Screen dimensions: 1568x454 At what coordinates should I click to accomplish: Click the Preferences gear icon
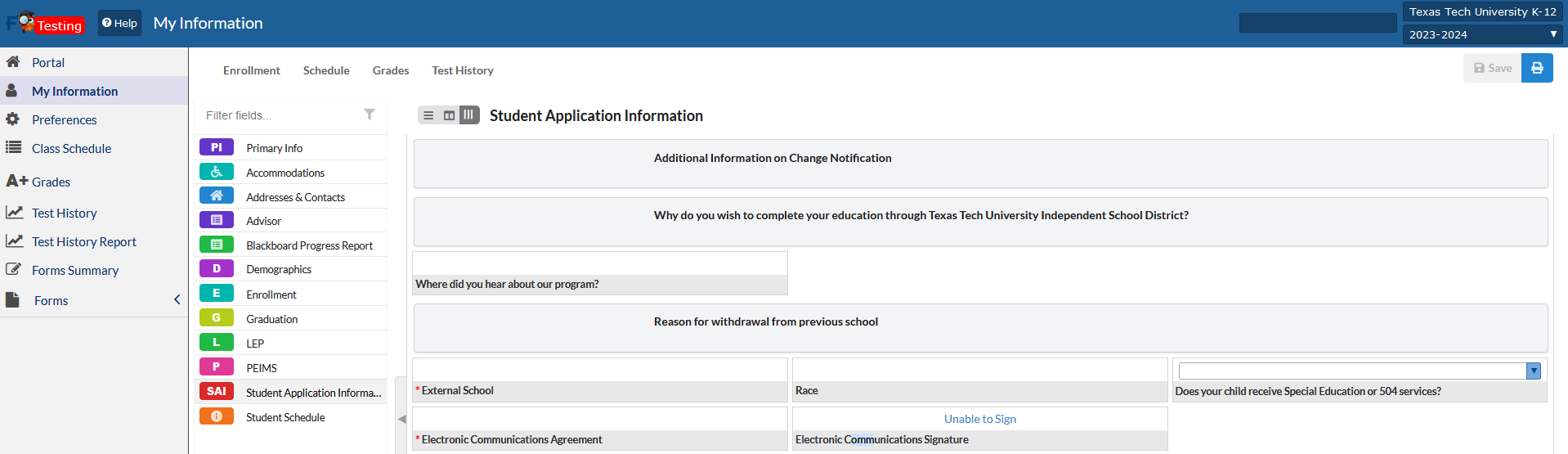12,119
